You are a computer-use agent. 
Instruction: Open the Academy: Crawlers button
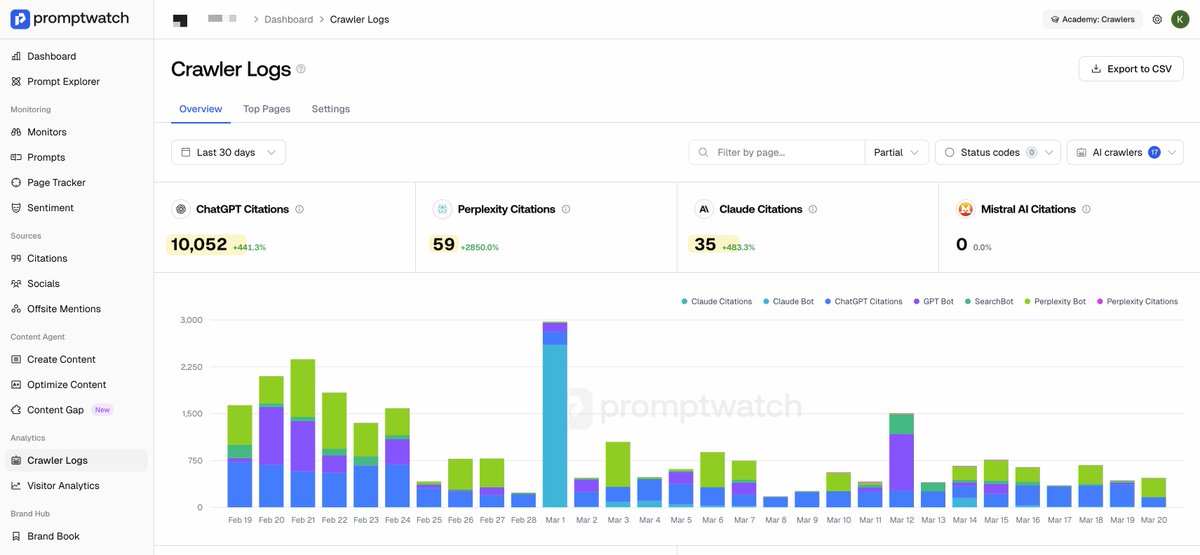pos(1092,19)
